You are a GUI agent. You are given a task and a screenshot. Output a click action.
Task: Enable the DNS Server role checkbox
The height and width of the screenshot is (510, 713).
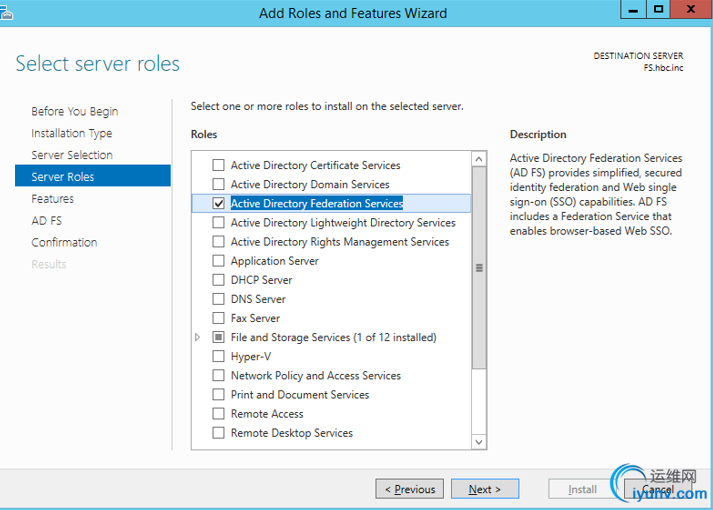click(218, 299)
